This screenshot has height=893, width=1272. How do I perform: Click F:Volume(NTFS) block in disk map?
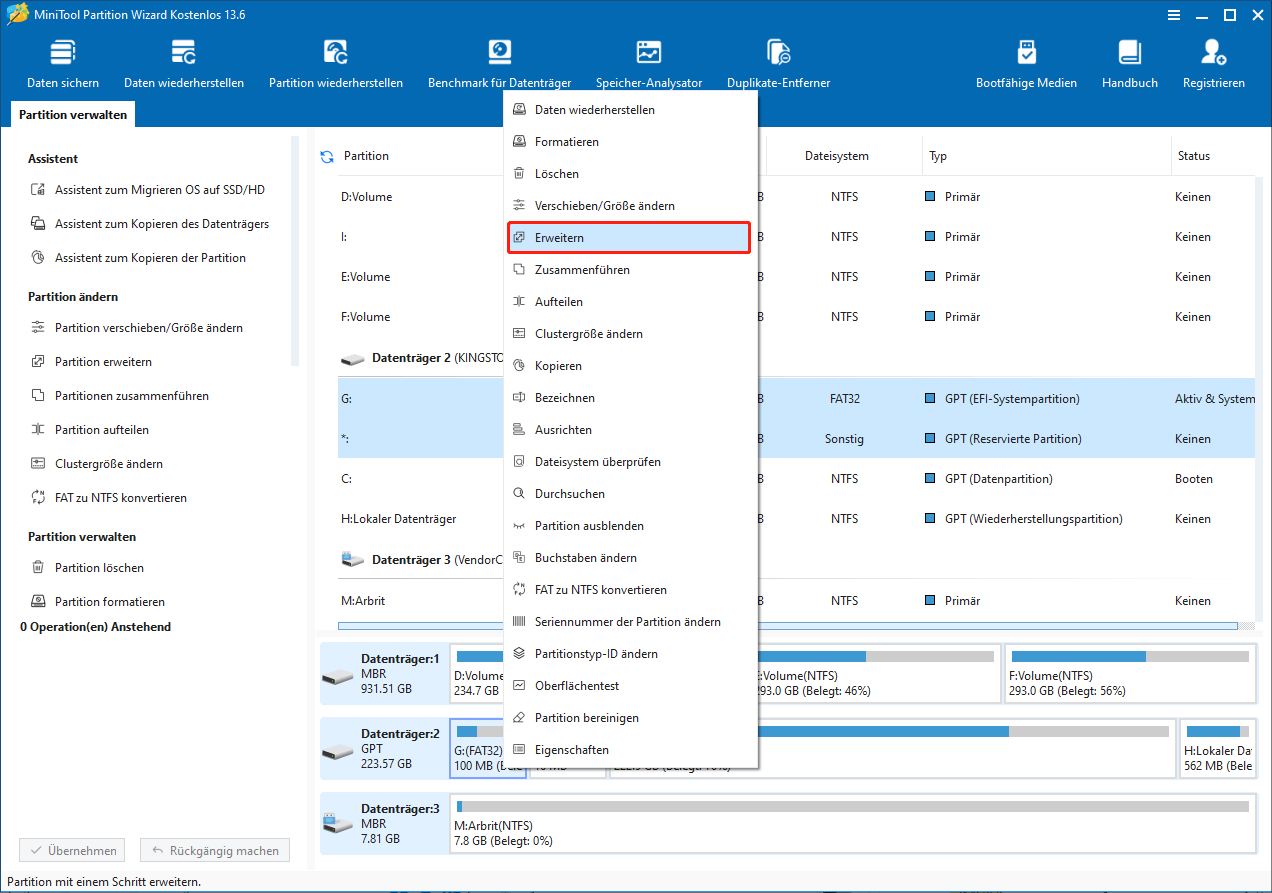1130,673
